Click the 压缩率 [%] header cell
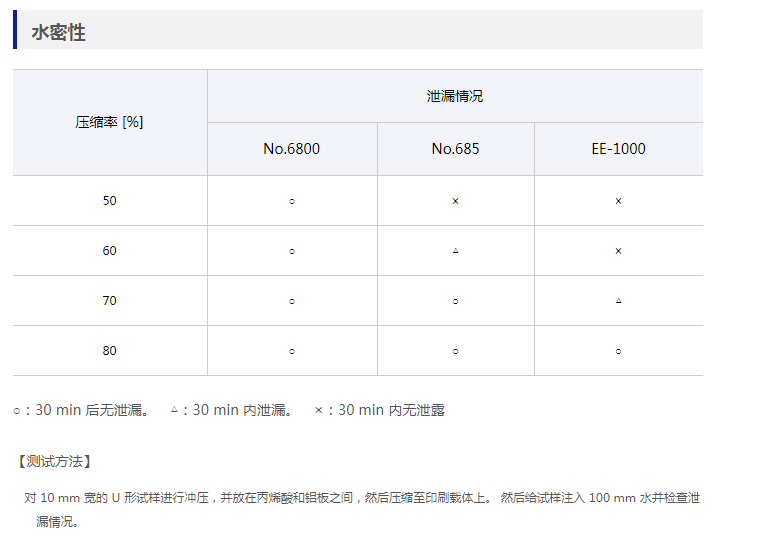Screen dimensions: 761x543 tap(109, 122)
